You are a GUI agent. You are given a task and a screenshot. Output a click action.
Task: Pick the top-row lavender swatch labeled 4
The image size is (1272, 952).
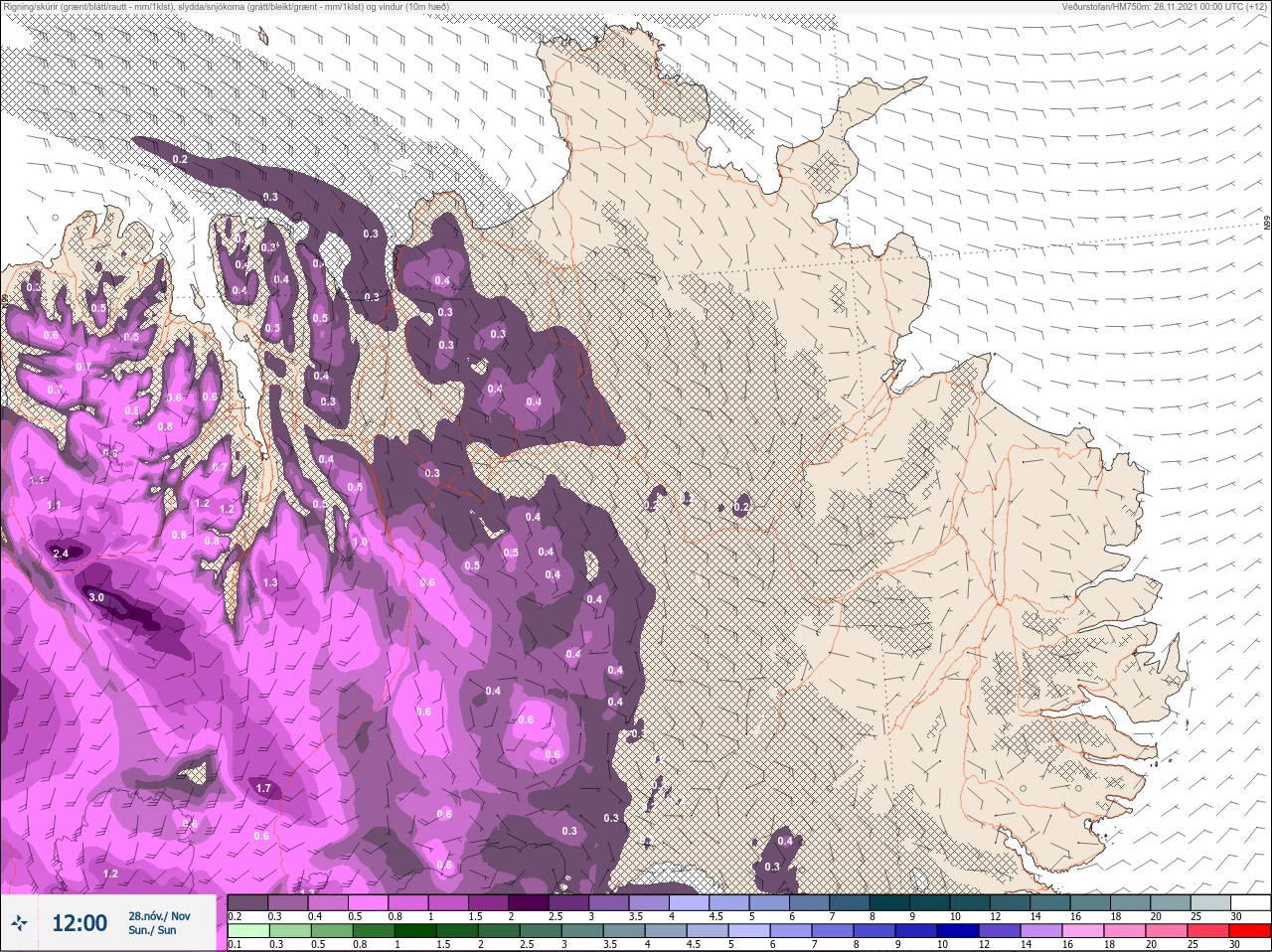point(691,902)
